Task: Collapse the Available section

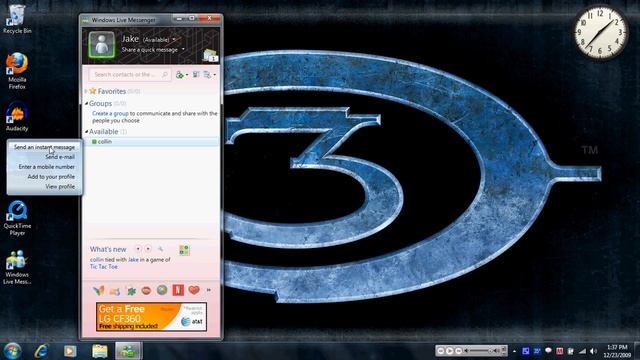Action: point(87,132)
